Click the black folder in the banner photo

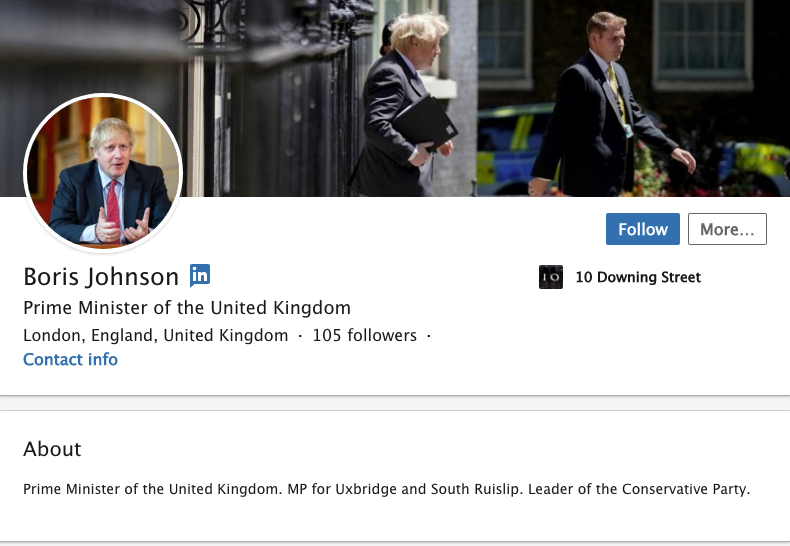[x=425, y=123]
